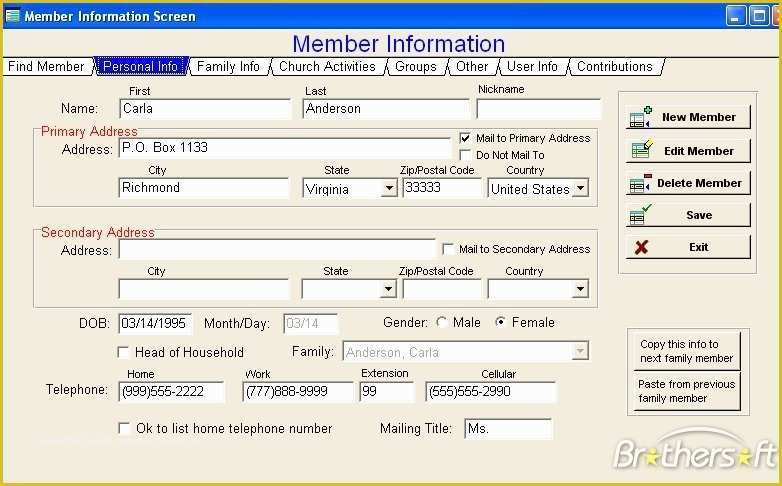Enable Ok to list home telephone number

click(x=123, y=428)
